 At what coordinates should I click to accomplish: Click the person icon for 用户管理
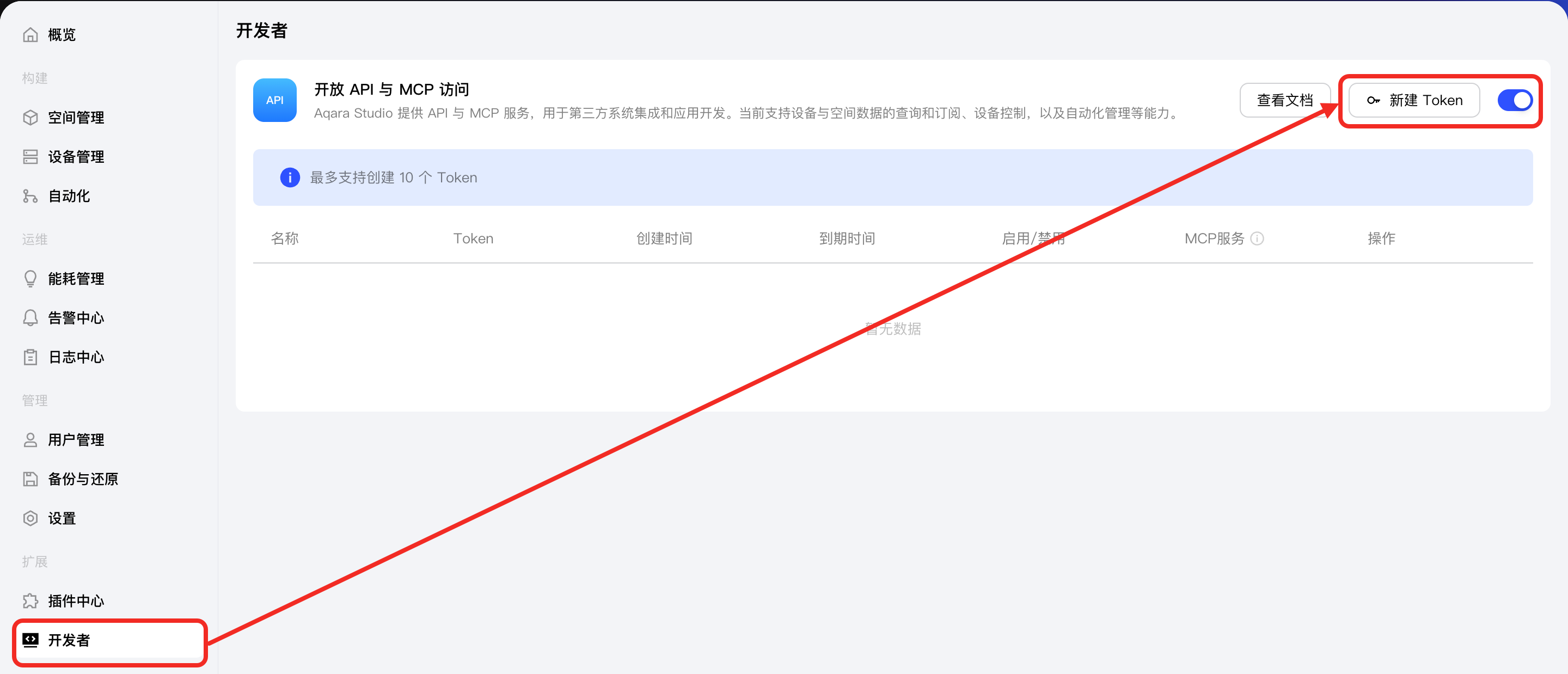tap(30, 439)
